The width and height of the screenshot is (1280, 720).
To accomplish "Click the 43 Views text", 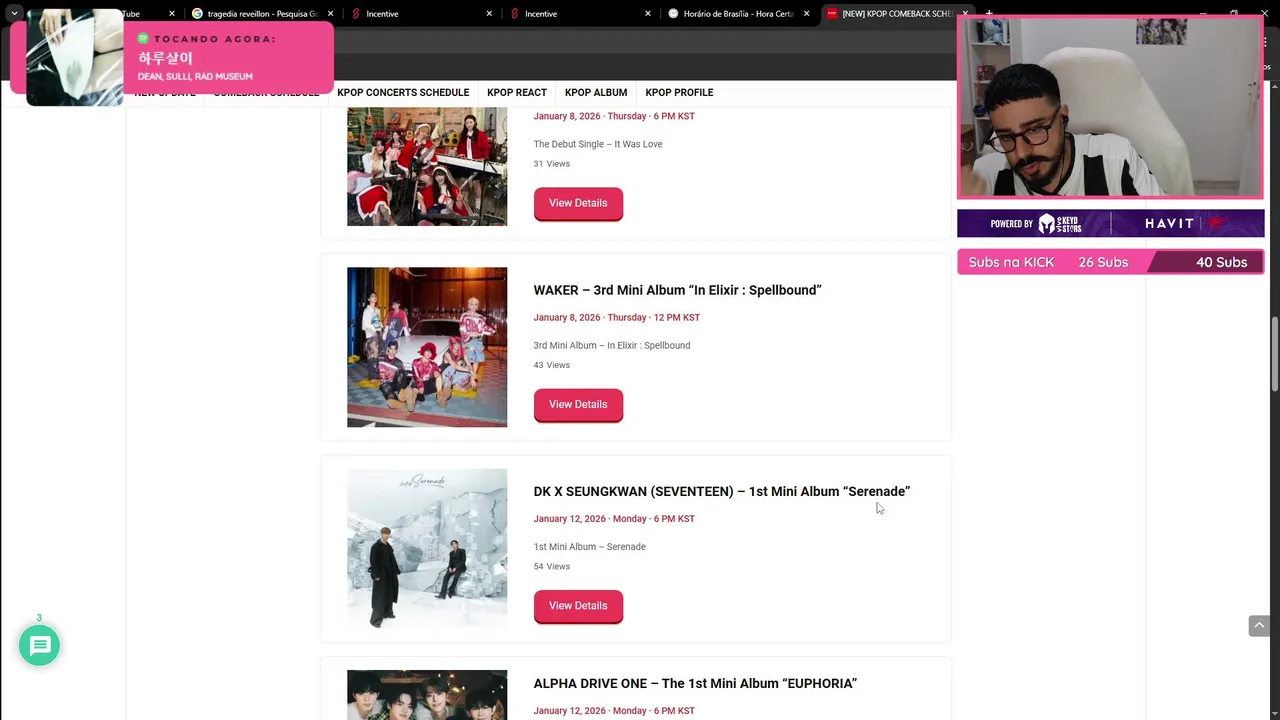I will [x=551, y=365].
